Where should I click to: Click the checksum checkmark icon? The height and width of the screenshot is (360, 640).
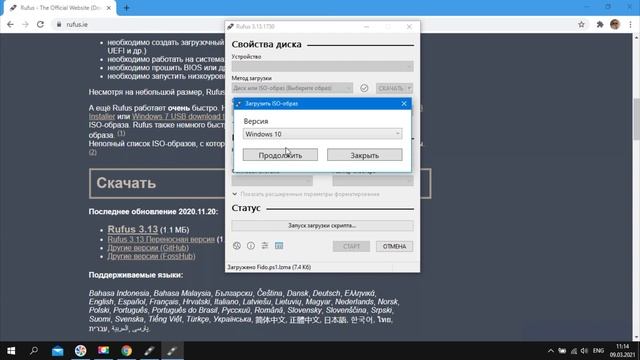point(364,88)
